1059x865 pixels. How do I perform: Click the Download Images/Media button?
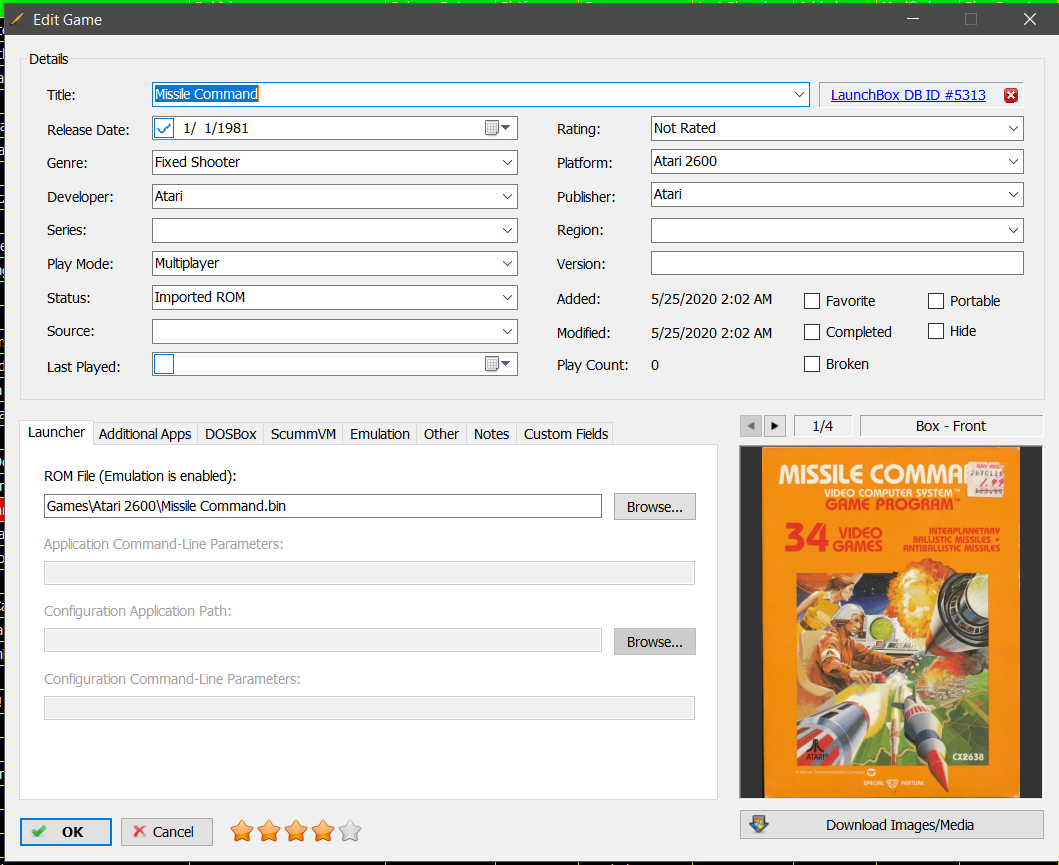892,824
